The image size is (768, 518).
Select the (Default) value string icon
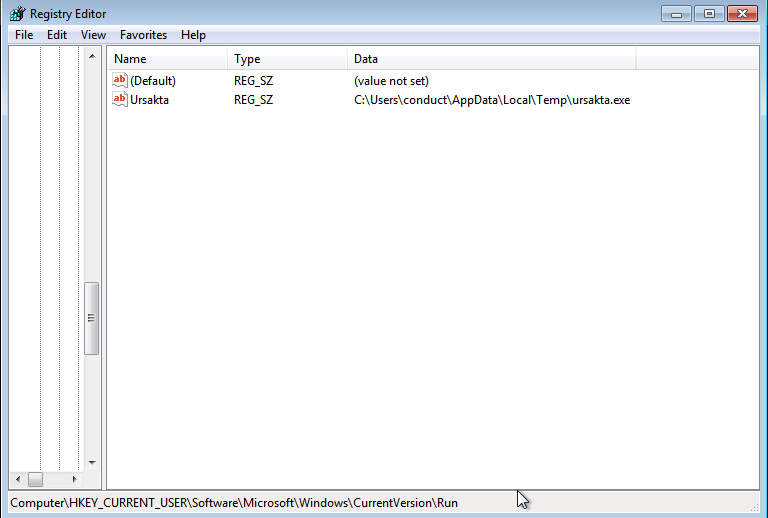(x=120, y=80)
